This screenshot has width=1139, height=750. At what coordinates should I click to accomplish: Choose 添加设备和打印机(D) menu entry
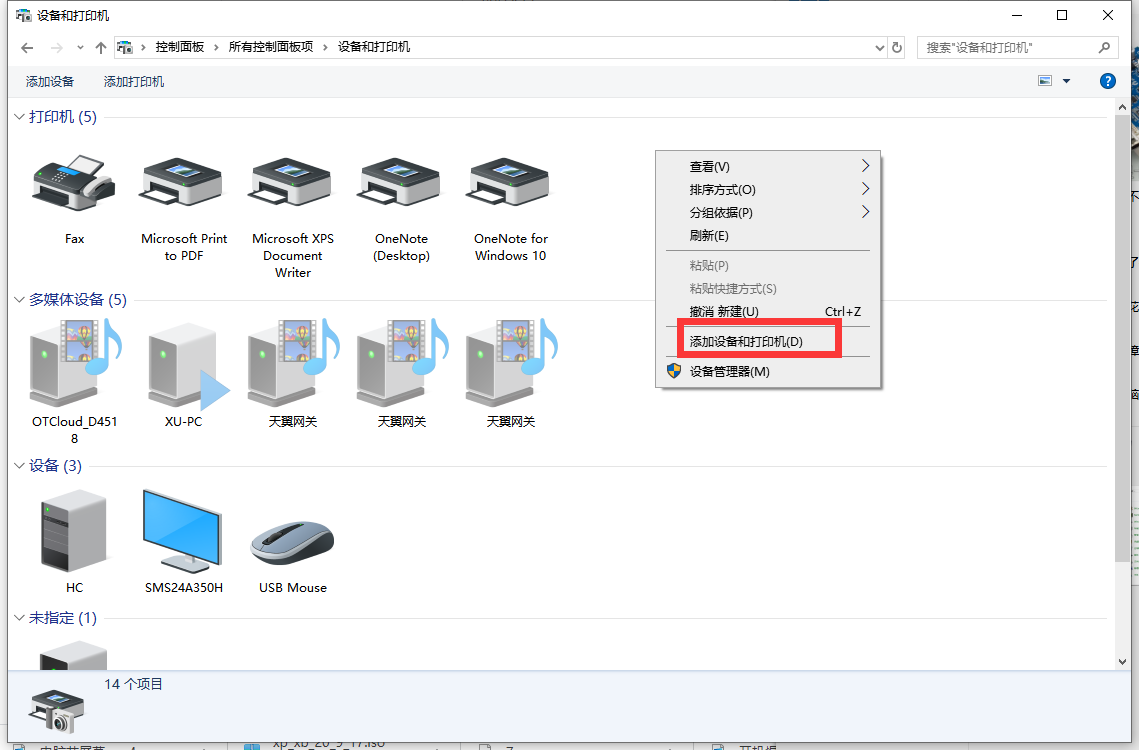click(x=768, y=342)
